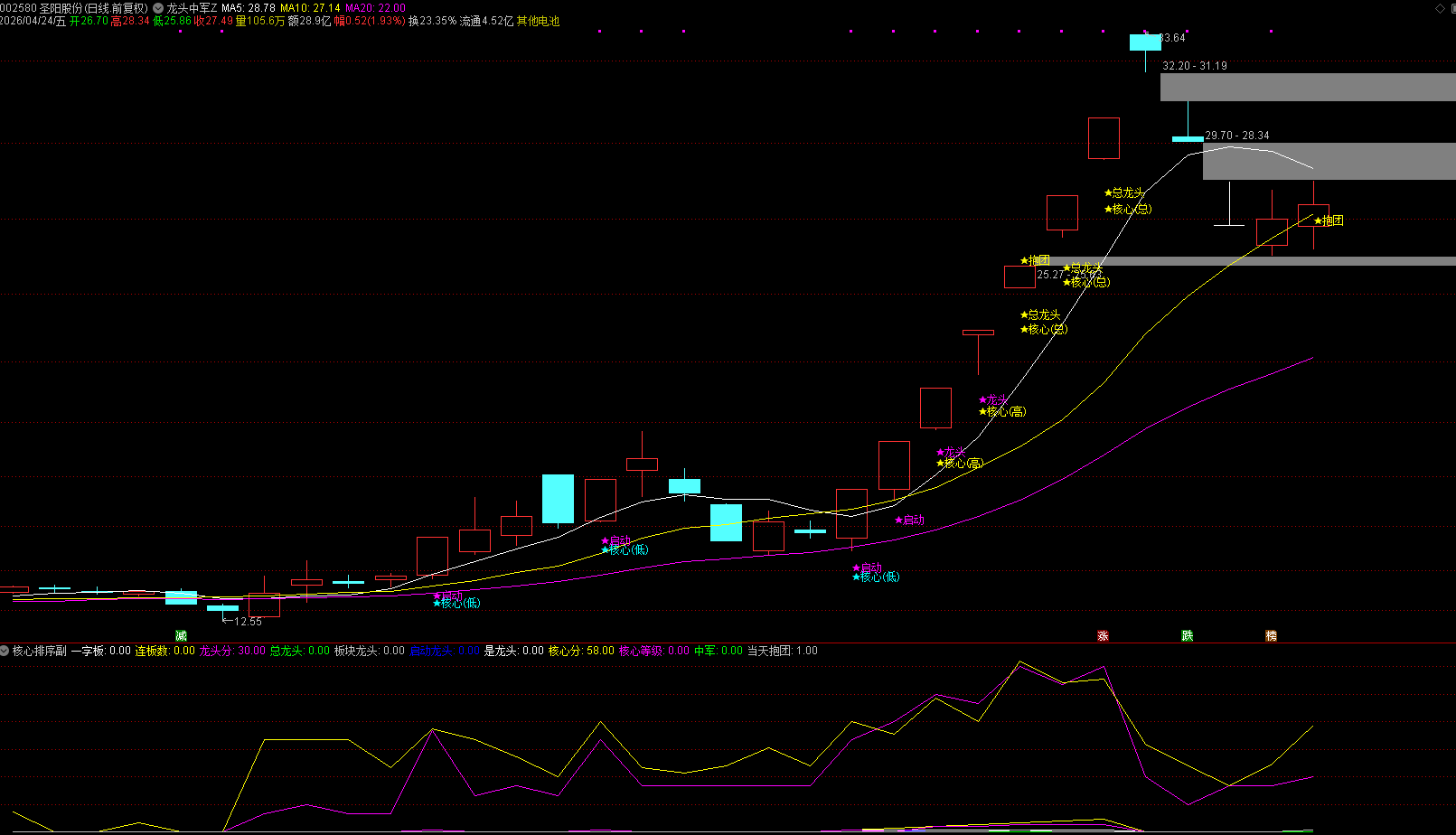This screenshot has height=835, width=1456.
Task: Click the volume value 量105.6万
Action: pos(260,21)
